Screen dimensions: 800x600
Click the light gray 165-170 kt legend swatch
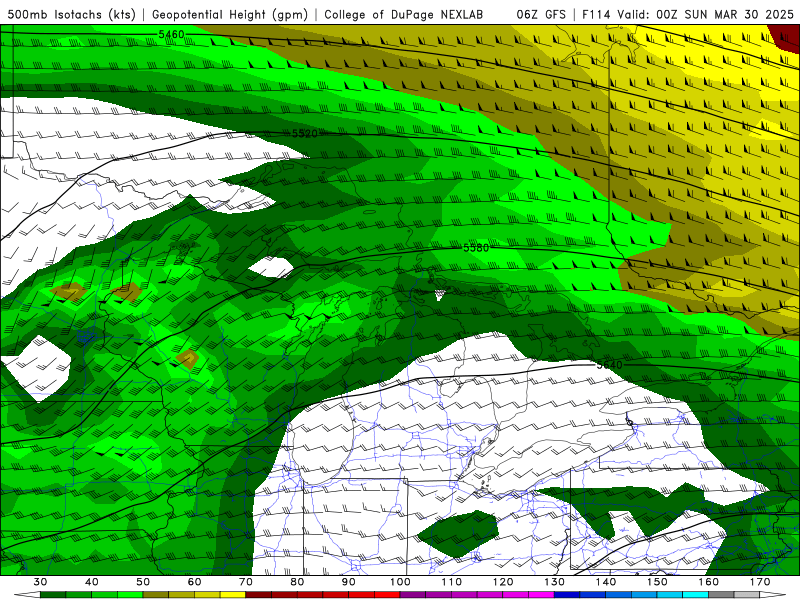pos(747,595)
